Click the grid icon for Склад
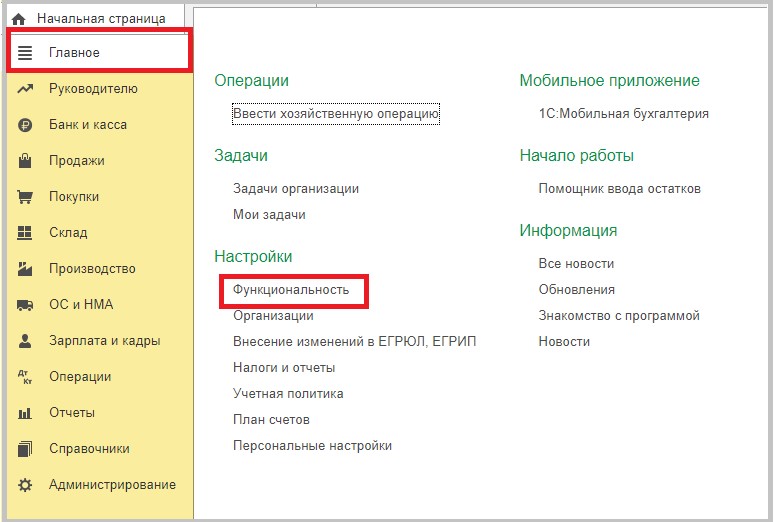Image resolution: width=775 pixels, height=522 pixels. pyautogui.click(x=25, y=233)
